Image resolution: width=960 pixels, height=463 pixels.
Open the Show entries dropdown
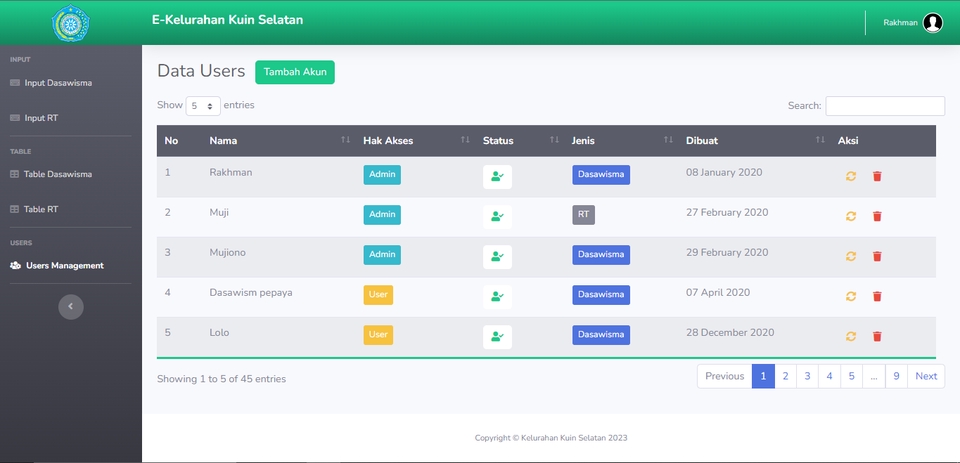pyautogui.click(x=203, y=106)
